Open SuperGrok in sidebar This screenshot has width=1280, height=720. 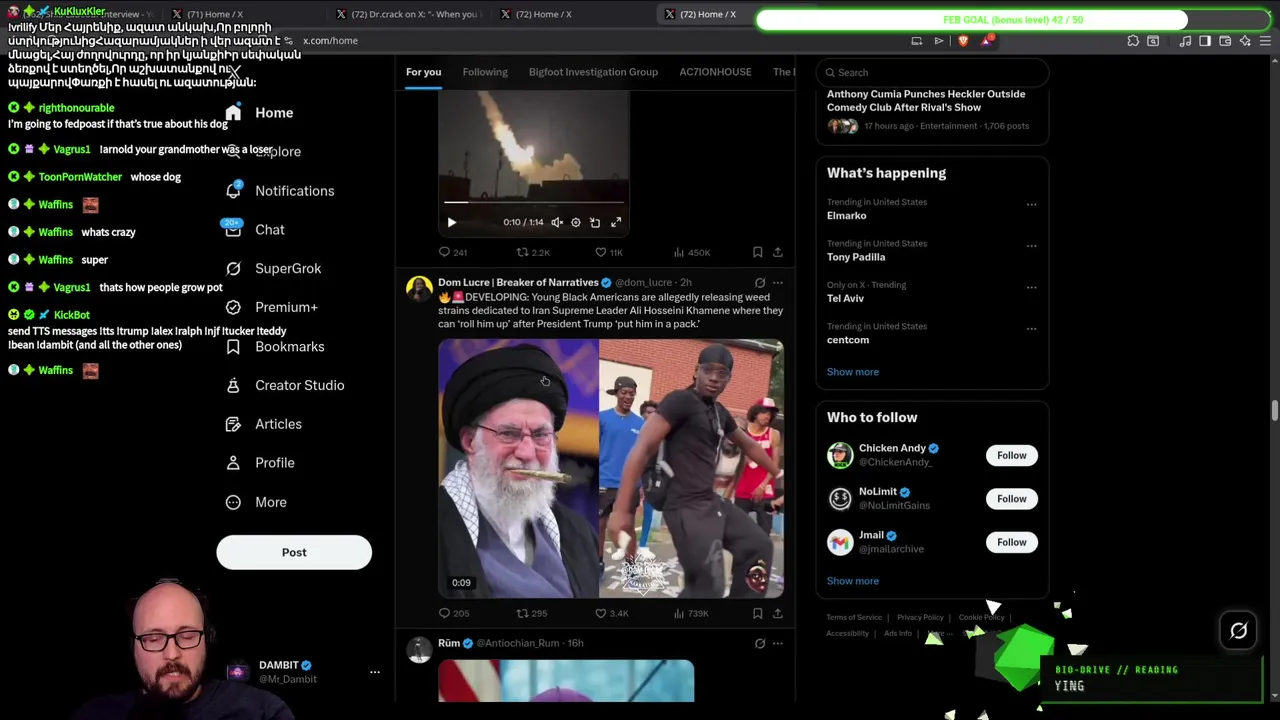274,268
